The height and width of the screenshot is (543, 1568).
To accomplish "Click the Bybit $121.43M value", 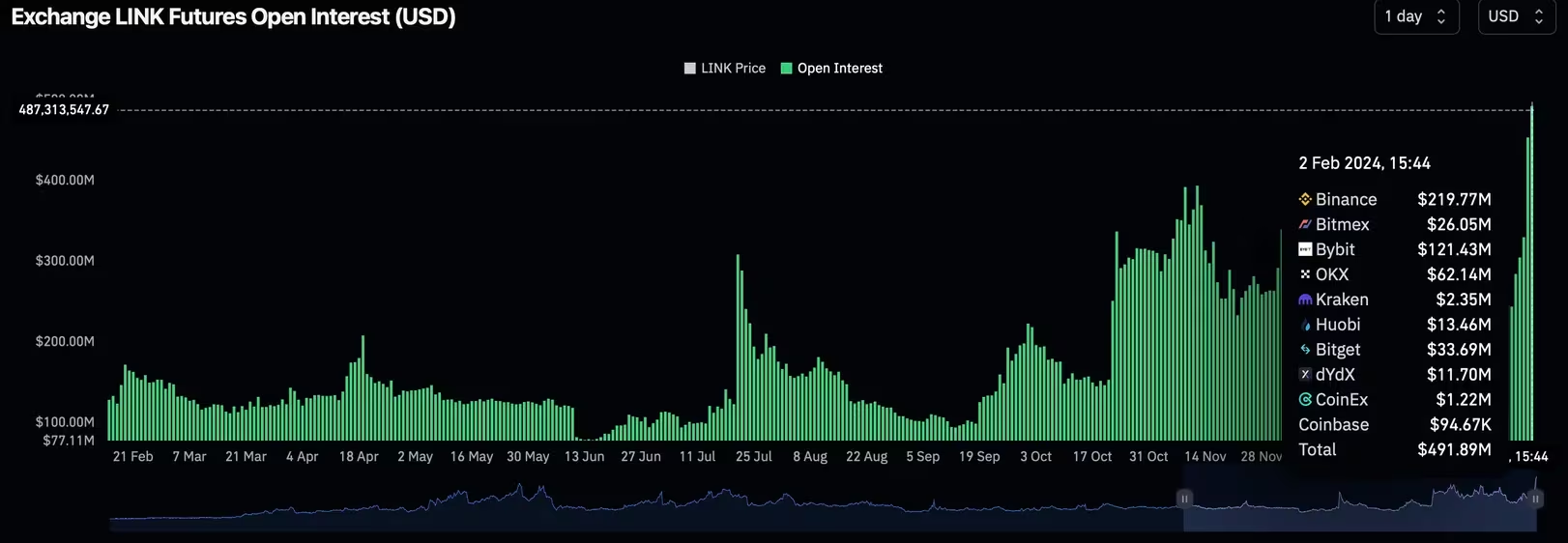I will click(x=1454, y=249).
